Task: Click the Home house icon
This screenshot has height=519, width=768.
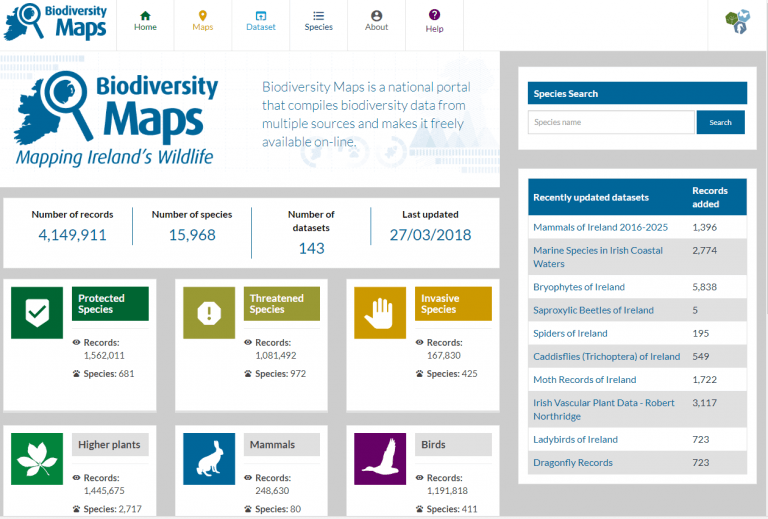Action: click(x=145, y=16)
